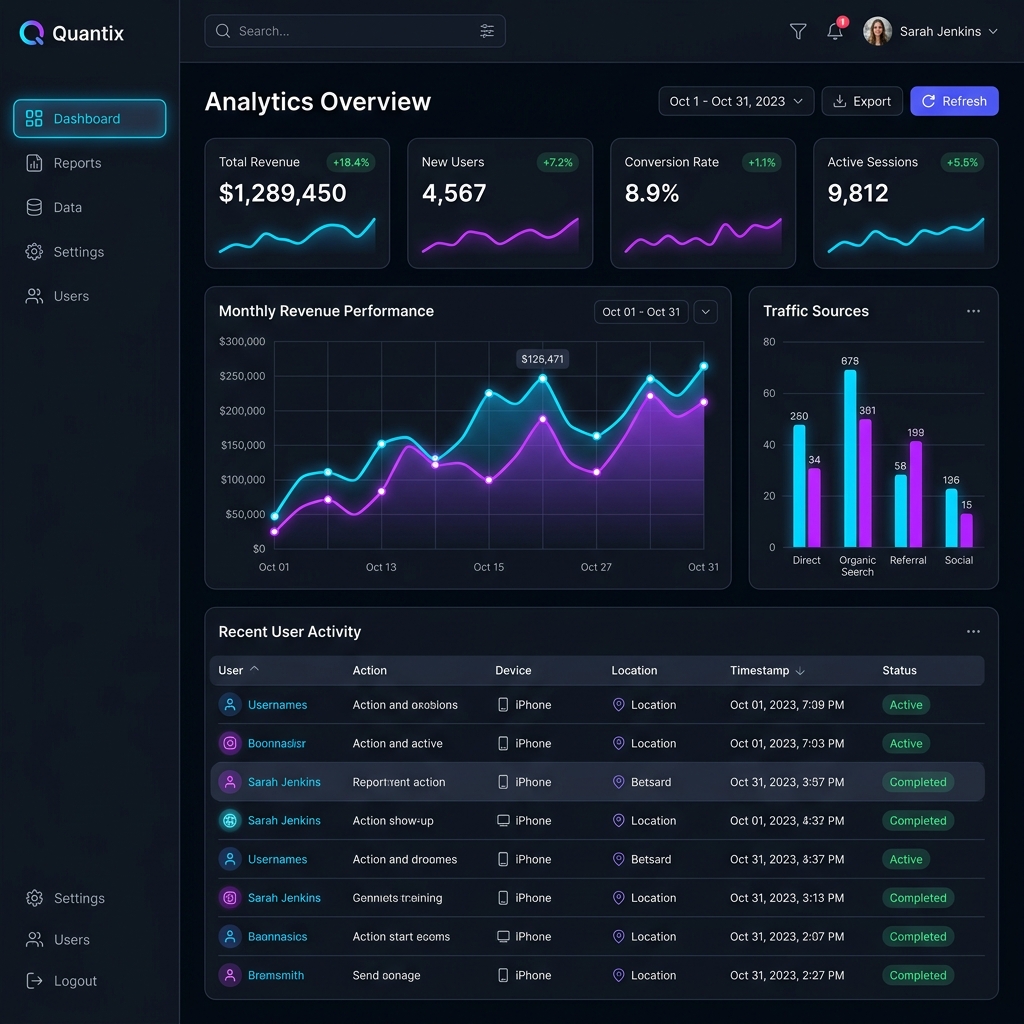
Task: Open the Bremsmith user link
Action: (x=276, y=975)
